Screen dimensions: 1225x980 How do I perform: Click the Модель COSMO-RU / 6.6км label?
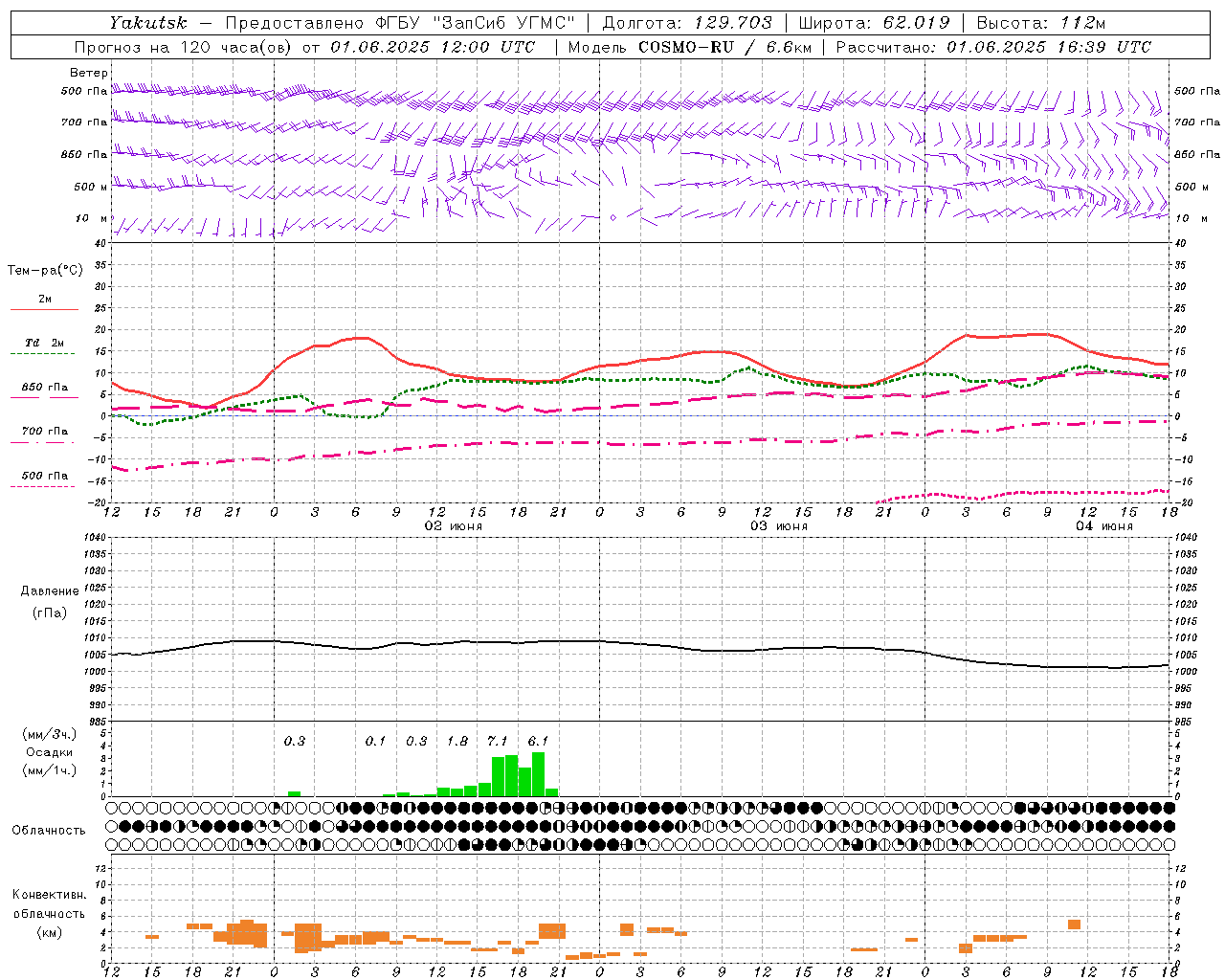pos(689,47)
